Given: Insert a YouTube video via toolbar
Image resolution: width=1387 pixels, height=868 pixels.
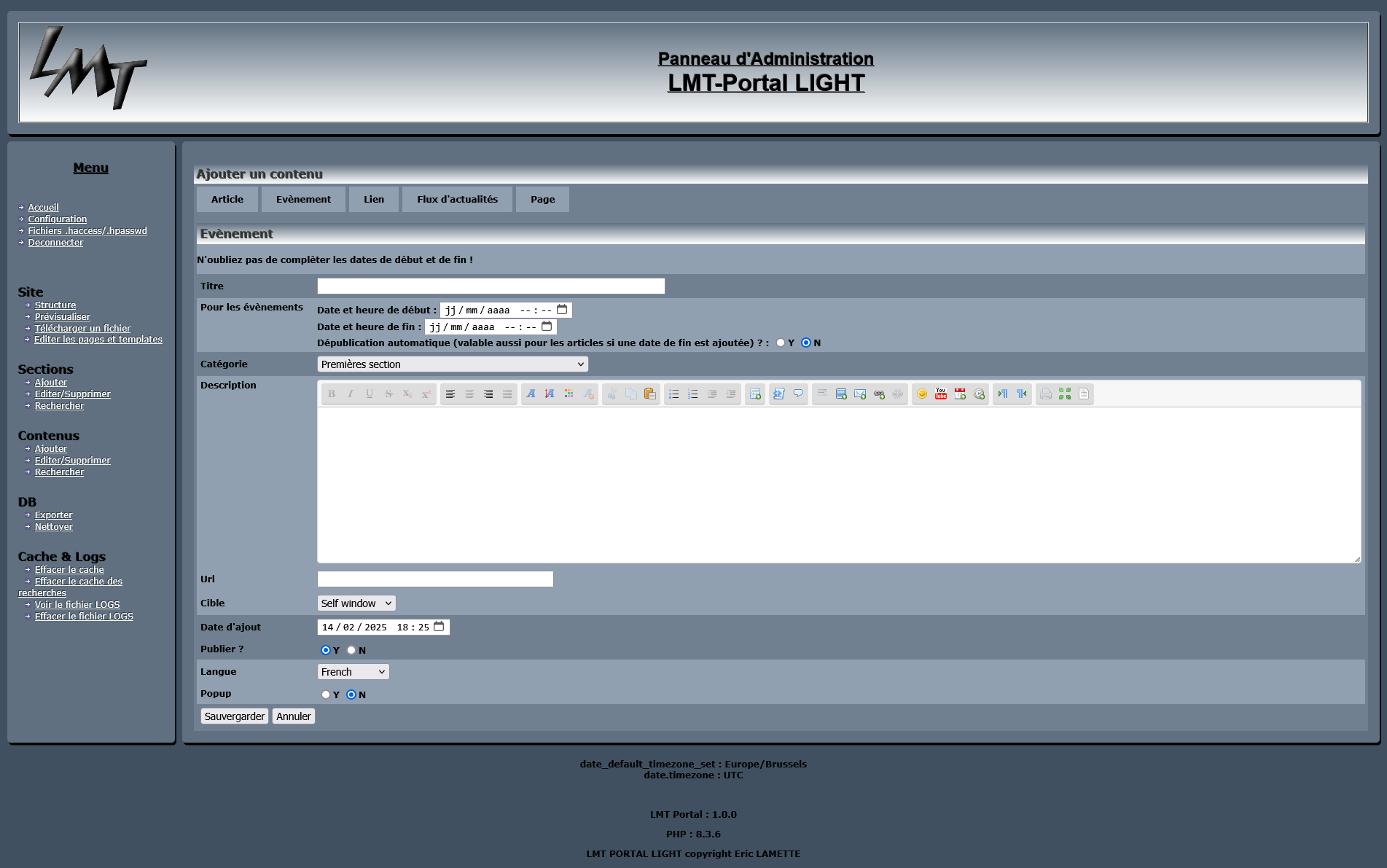Looking at the screenshot, I should (x=941, y=394).
